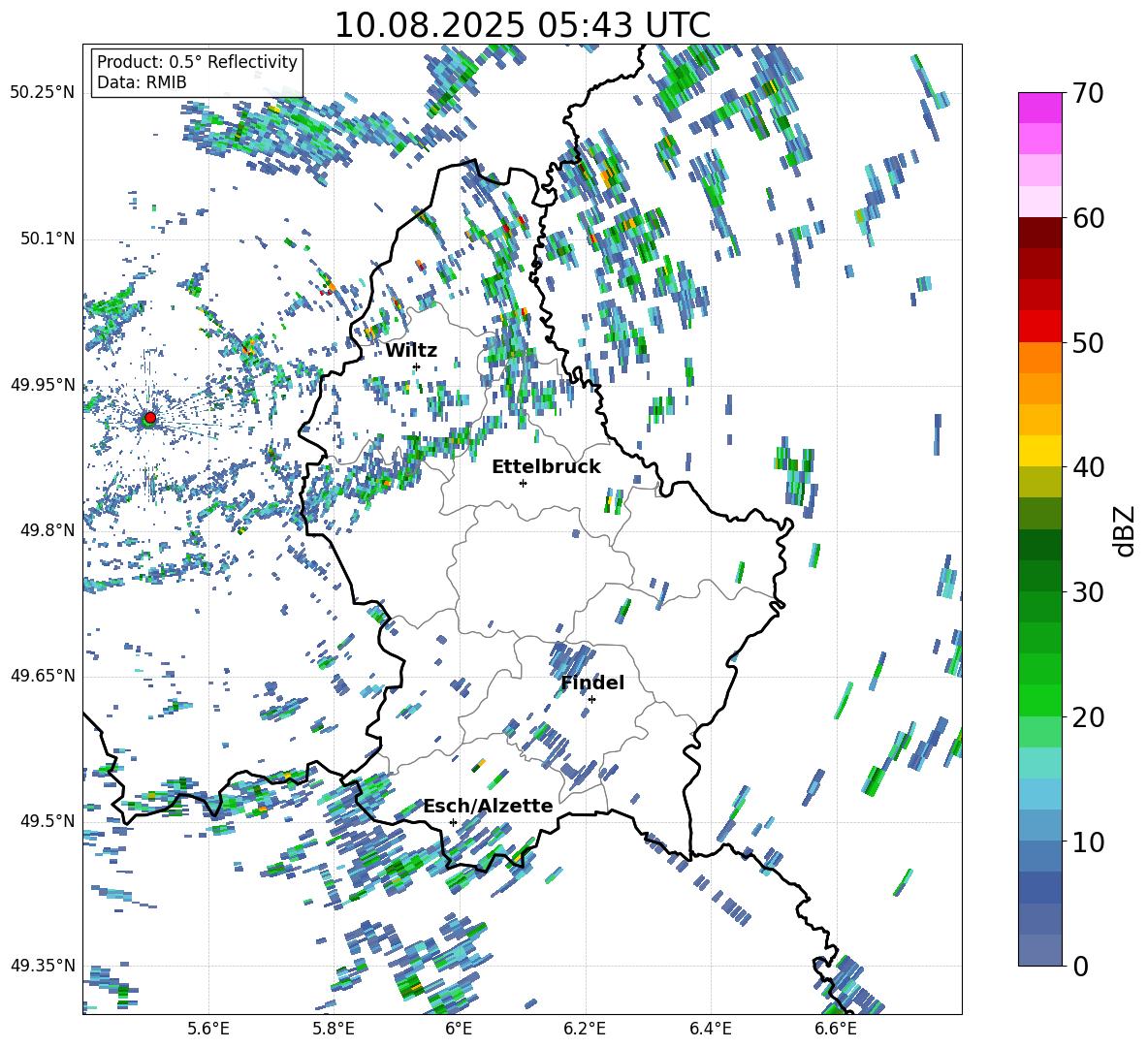
Task: Click the 50 tick on colorbar
Action: tap(1088, 343)
